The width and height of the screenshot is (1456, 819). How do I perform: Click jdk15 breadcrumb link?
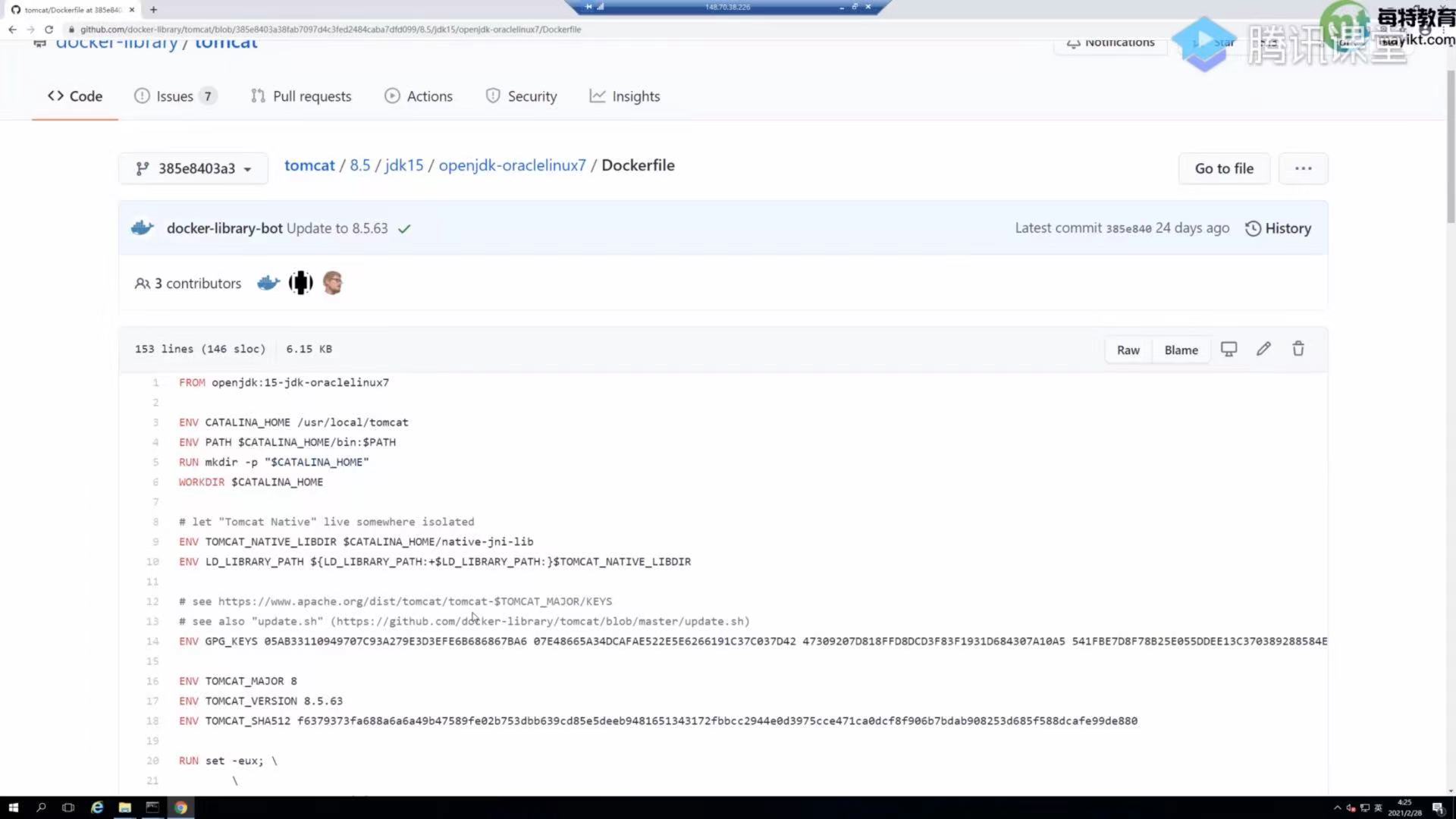click(x=404, y=165)
